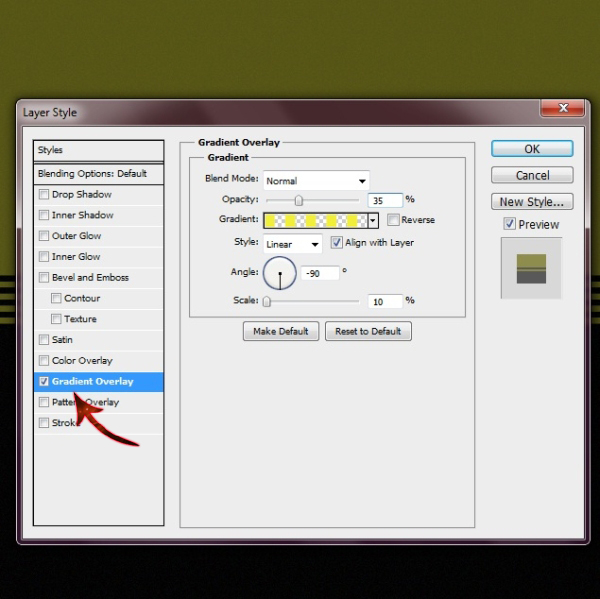Click the Make Default button
Screen dimensions: 600x599
click(281, 331)
